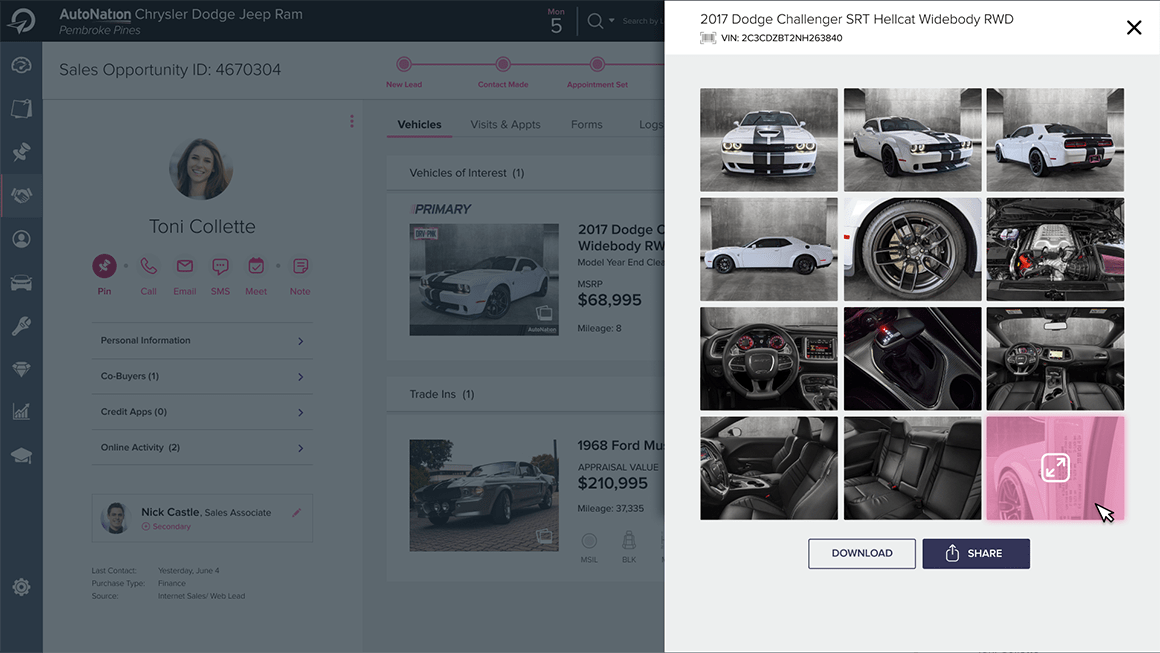Click Toni Collette's profile photo
Image resolution: width=1160 pixels, height=653 pixels.
coord(201,169)
